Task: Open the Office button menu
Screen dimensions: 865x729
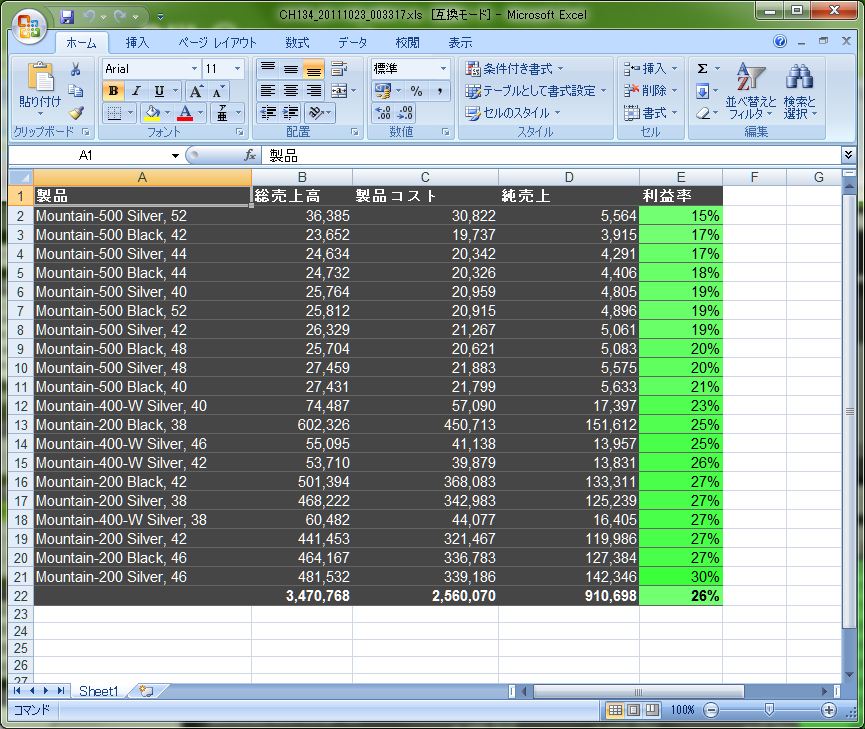Action: [29, 26]
